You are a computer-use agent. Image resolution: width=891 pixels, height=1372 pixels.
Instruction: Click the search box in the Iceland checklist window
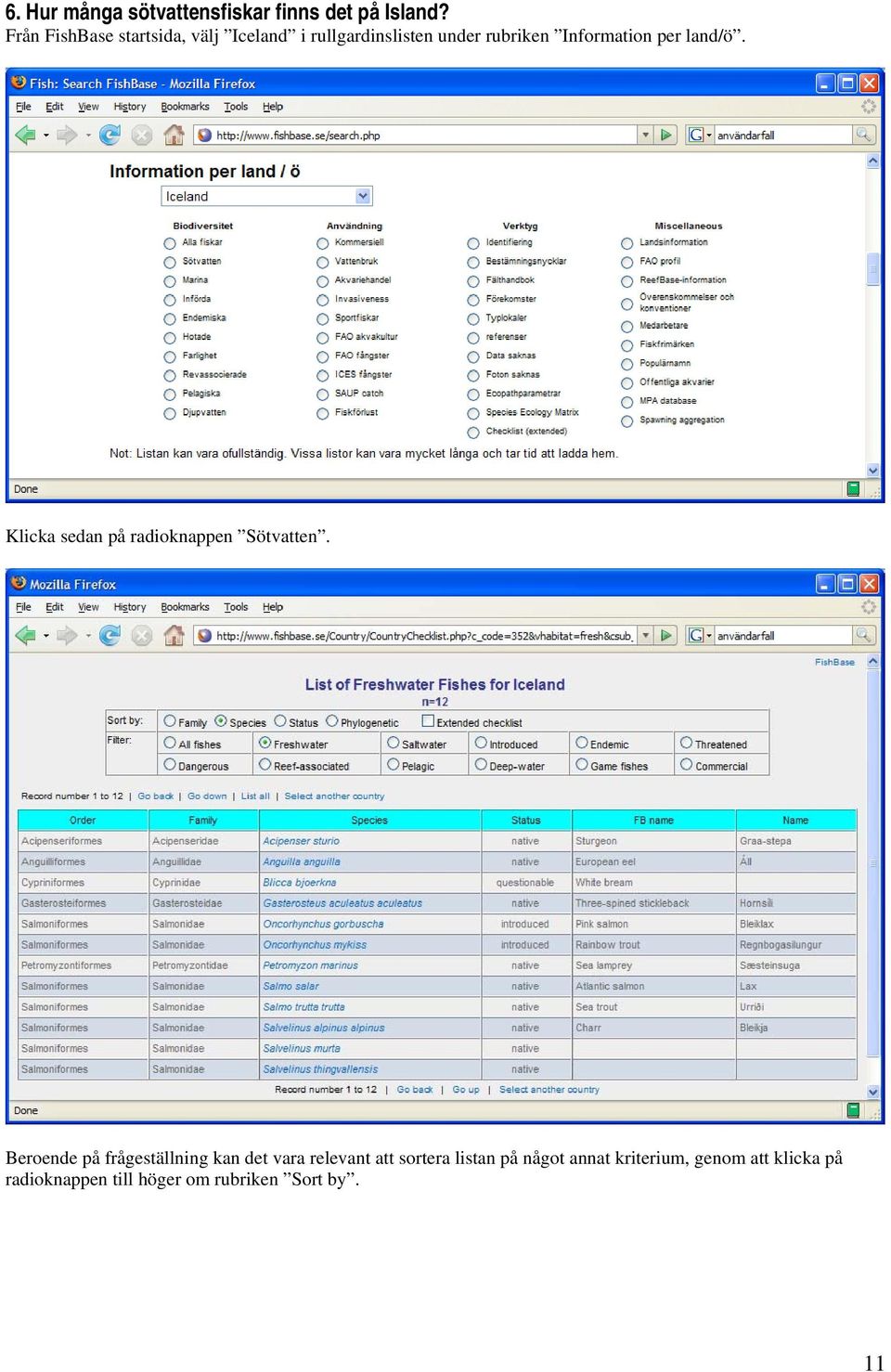783,636
